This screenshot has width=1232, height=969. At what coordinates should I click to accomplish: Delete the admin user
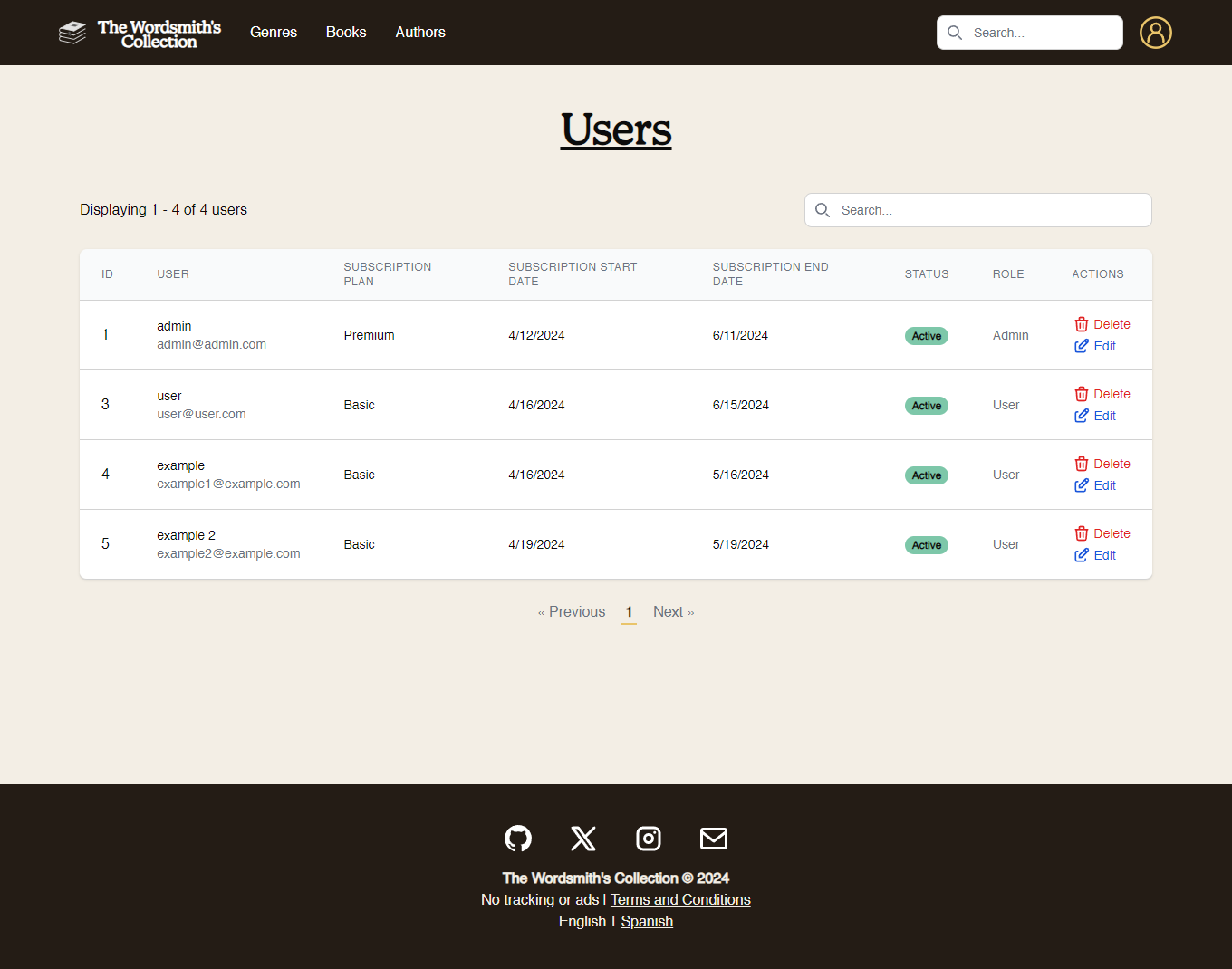[x=1102, y=324]
